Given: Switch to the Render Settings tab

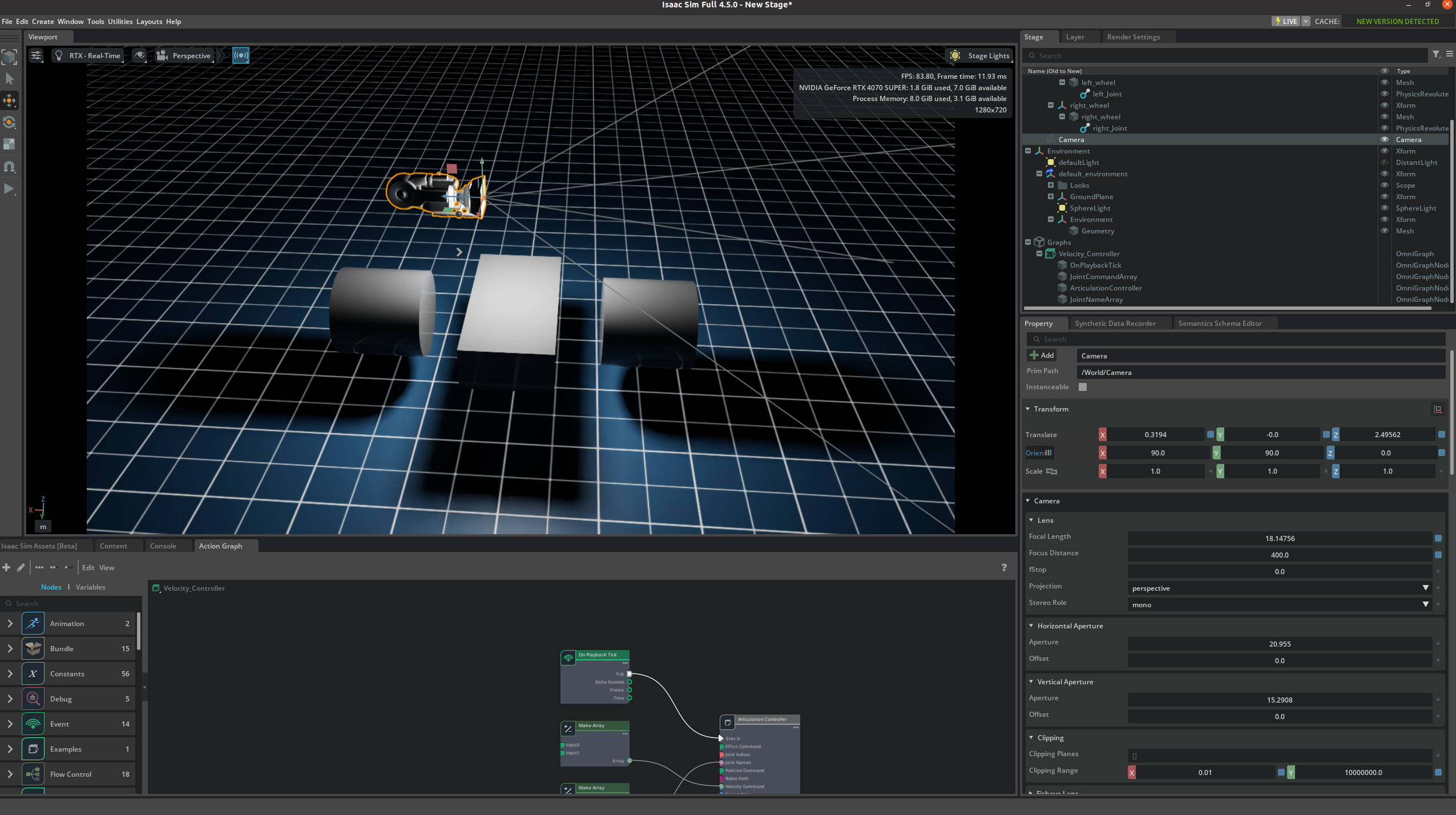Looking at the screenshot, I should coord(1133,37).
